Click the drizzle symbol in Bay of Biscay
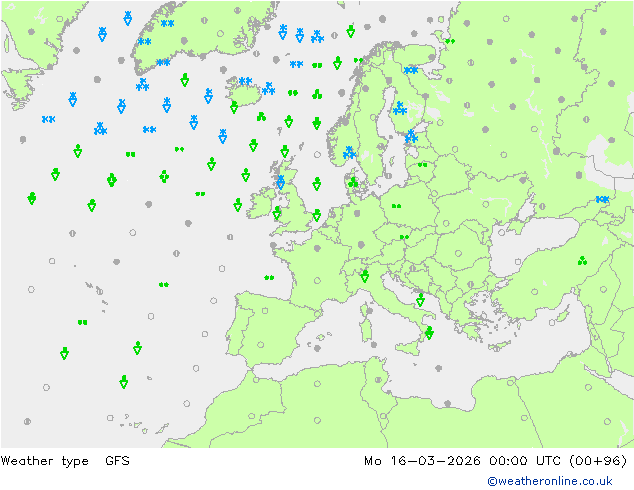This screenshot has height=490, width=634. coord(269,277)
